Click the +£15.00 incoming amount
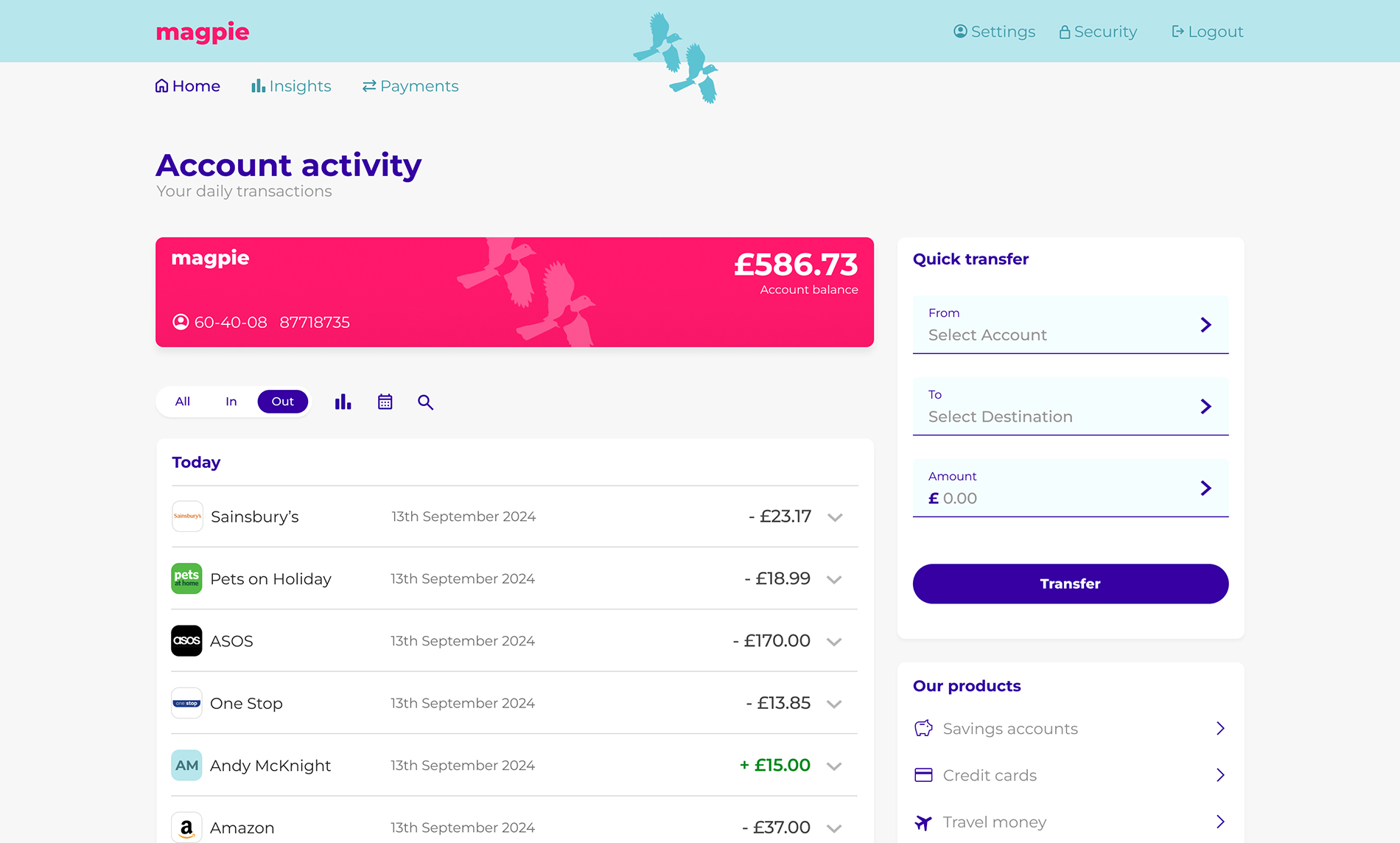 pyautogui.click(x=774, y=766)
